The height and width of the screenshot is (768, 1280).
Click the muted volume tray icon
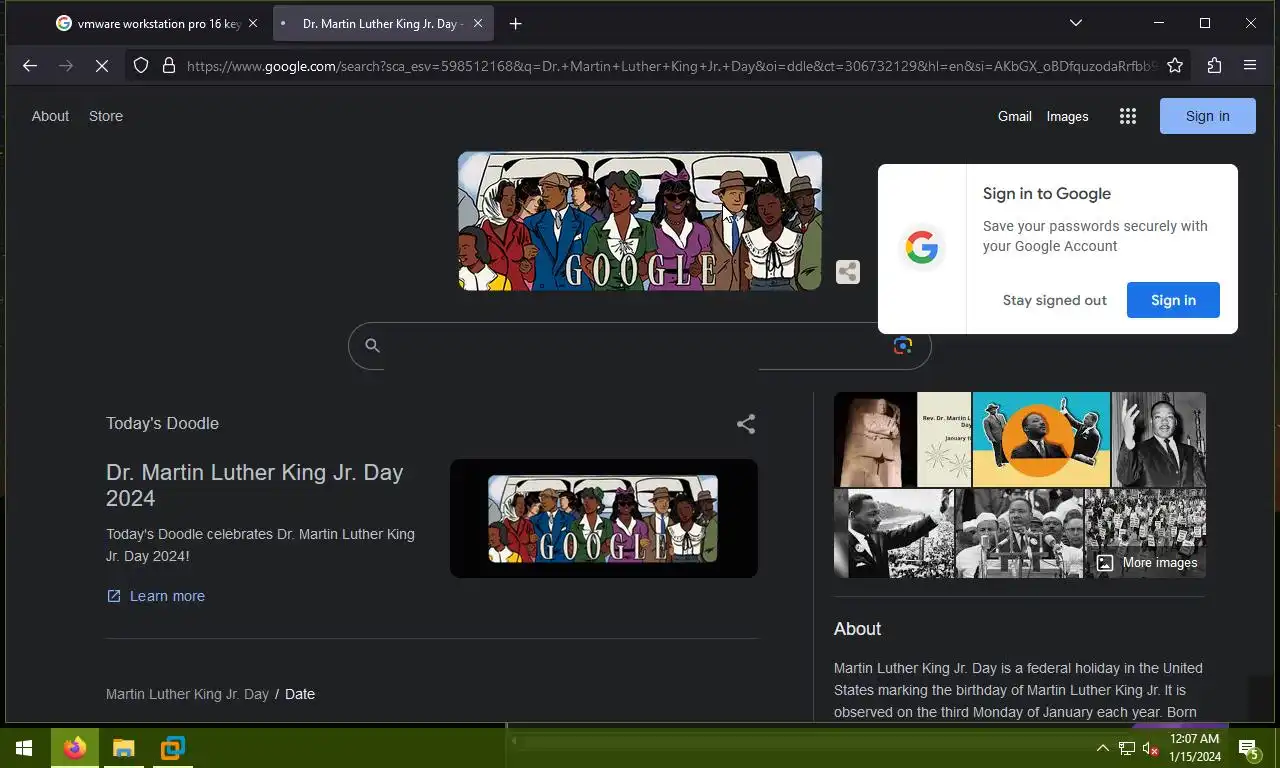[1150, 748]
